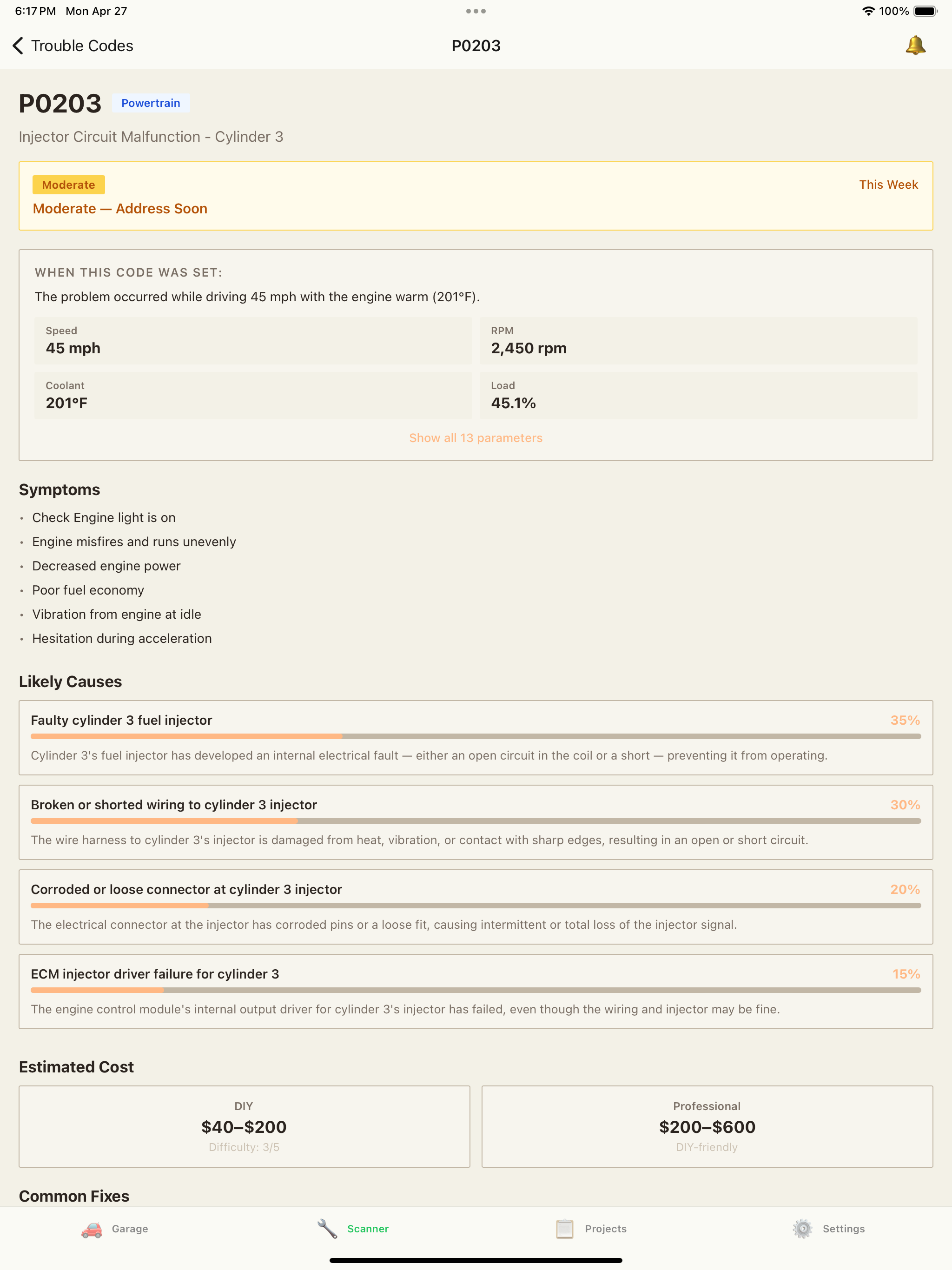
Task: Tap symptom Hesitation during acceleration
Action: [x=122, y=638]
